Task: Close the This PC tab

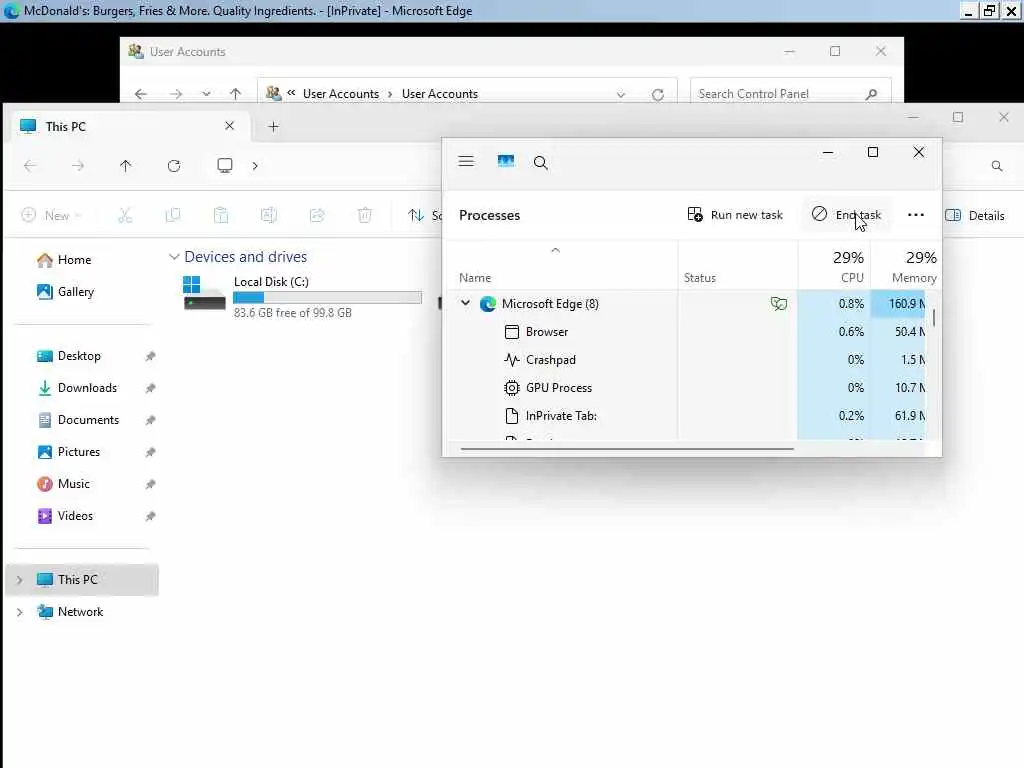Action: (229, 125)
